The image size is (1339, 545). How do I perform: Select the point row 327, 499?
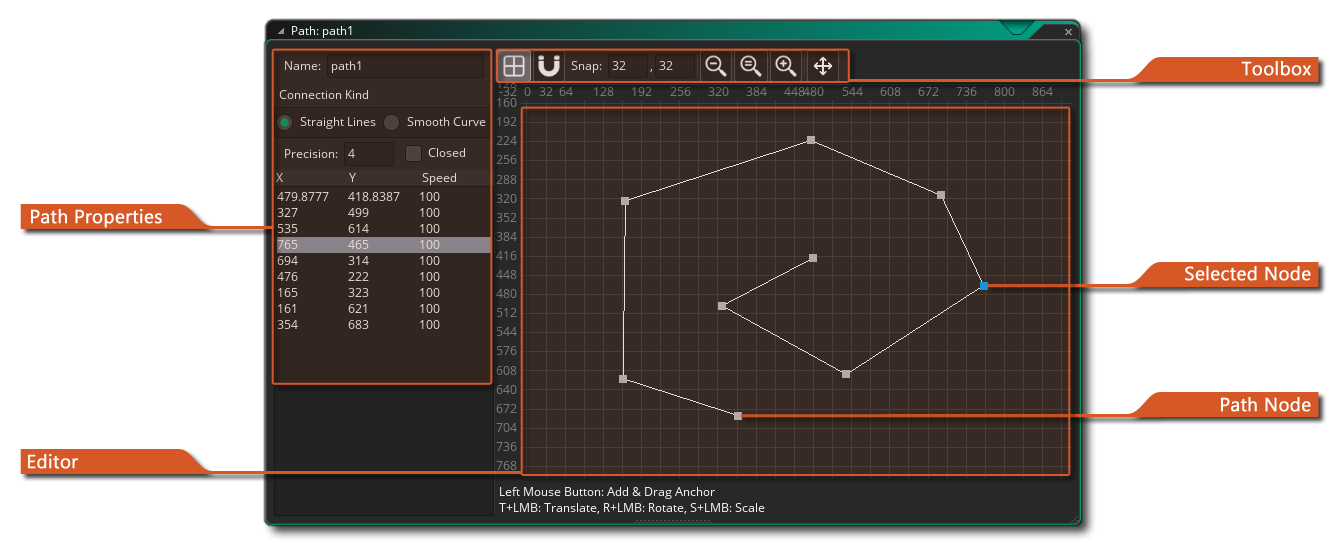click(382, 213)
